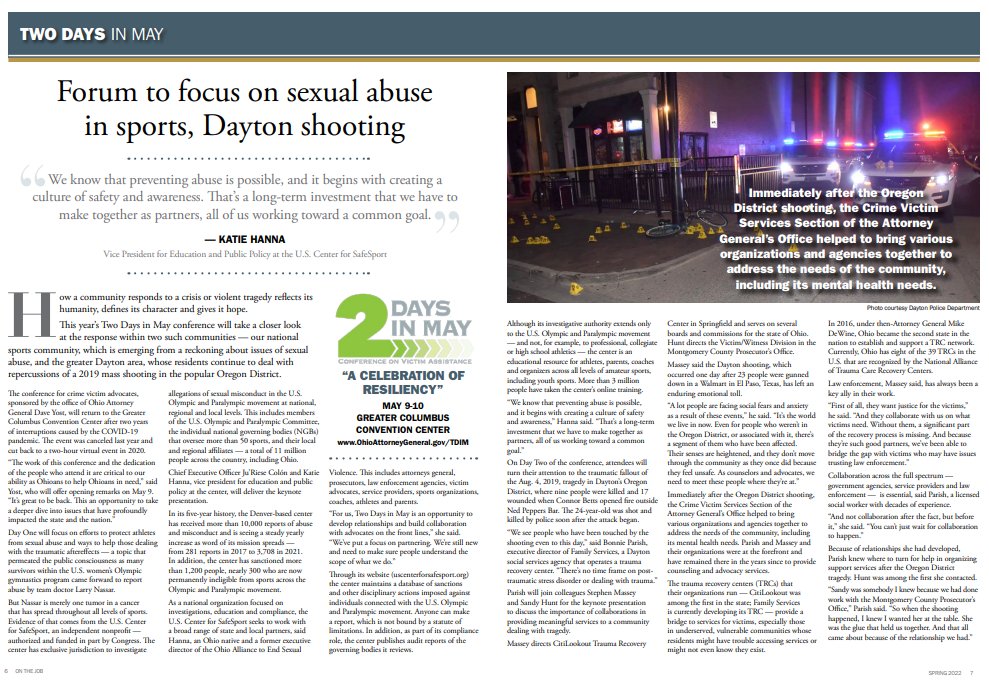Click the Oregon District crime scene photo
This screenshot has height=681, width=989.
coord(744,187)
